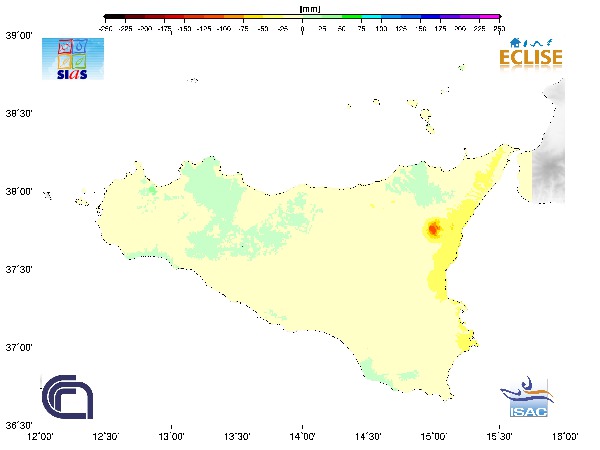This screenshot has height=450, width=600.
Task: Click the cyan segment of the color scale
Action: click(371, 17)
